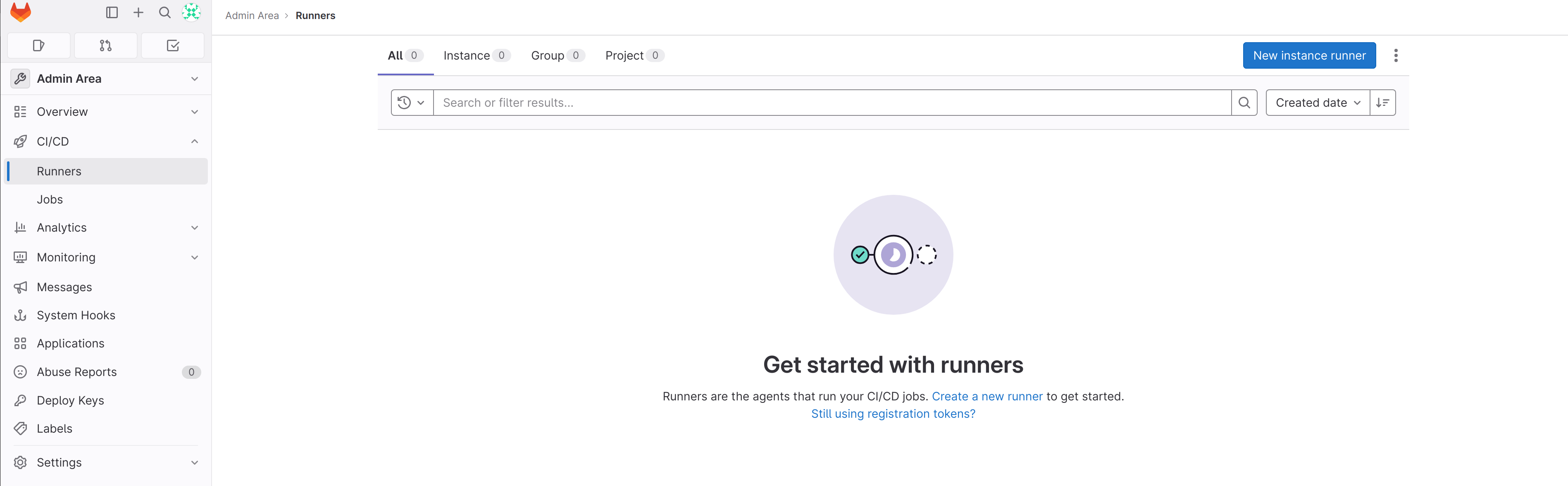This screenshot has height=486, width=1568.
Task: Click Still using registration tokens link
Action: (893, 414)
